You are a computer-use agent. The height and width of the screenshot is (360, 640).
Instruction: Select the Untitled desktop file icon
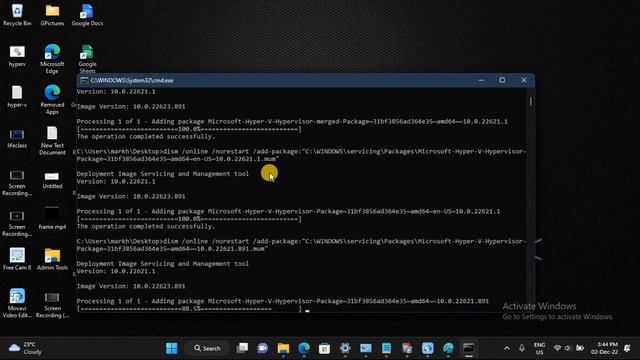click(52, 180)
